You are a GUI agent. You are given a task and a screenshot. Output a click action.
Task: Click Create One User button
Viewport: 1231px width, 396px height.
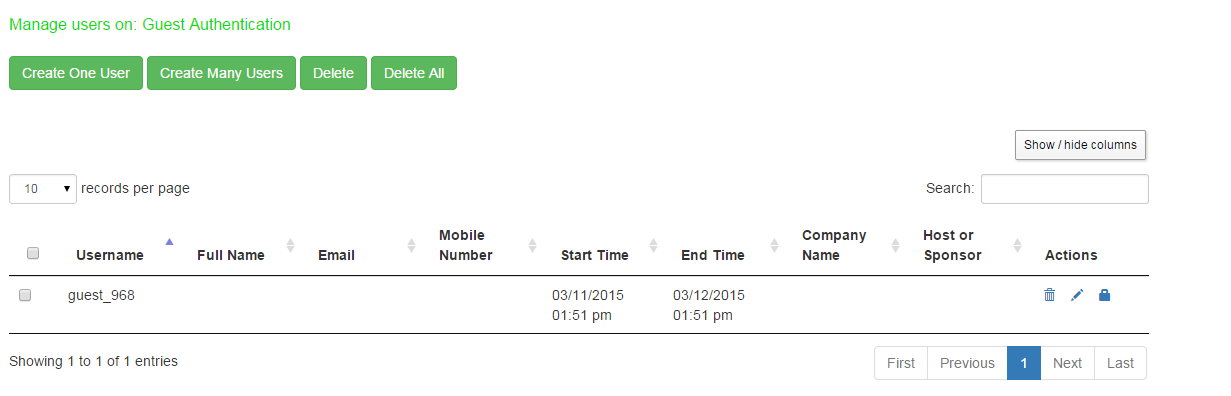(76, 73)
